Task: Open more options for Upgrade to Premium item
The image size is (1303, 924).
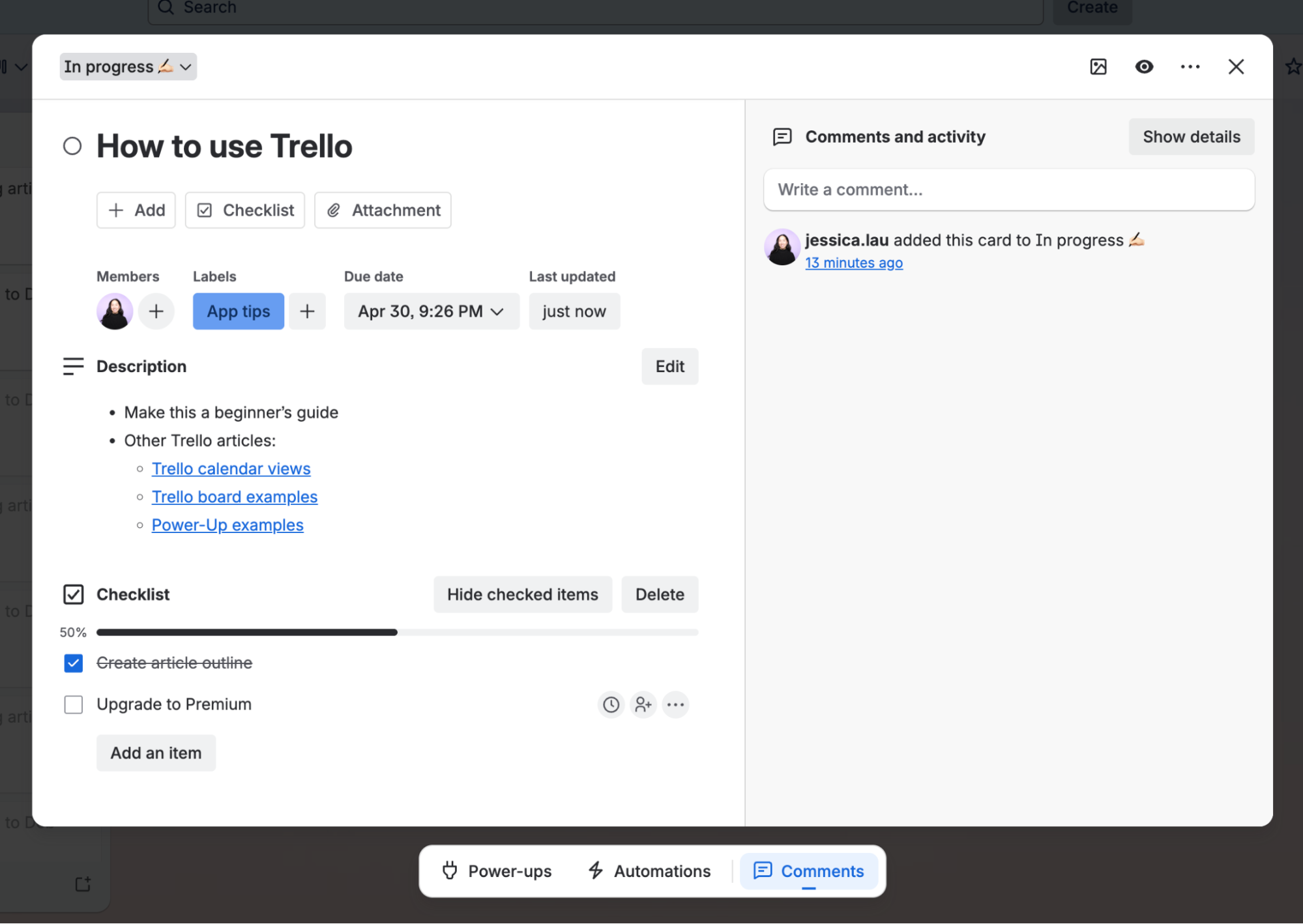Action: [675, 704]
